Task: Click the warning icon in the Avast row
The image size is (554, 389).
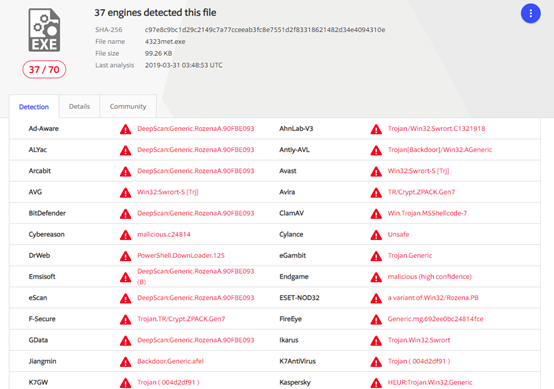Action: coord(376,172)
